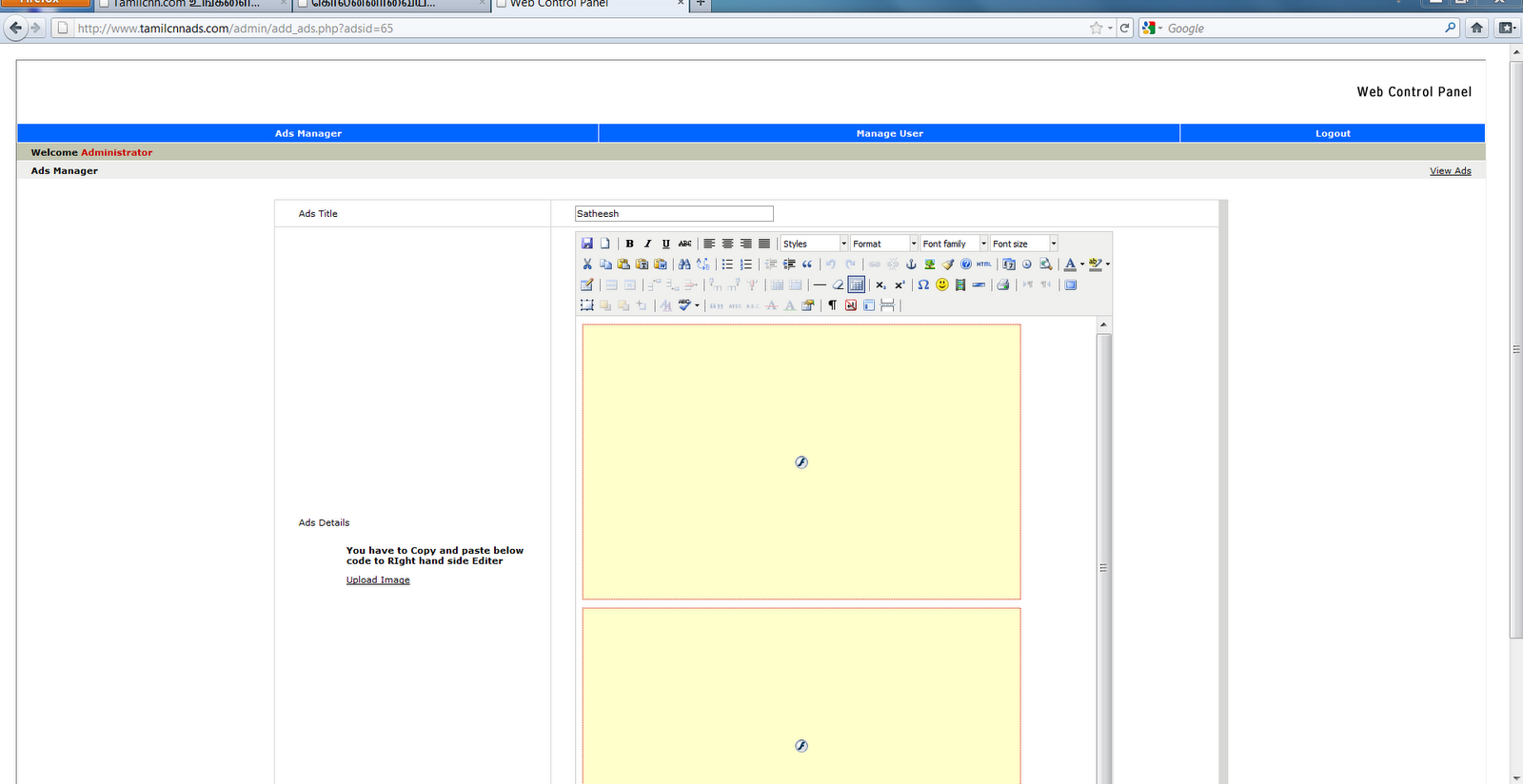Click the Paste clipboard icon
This screenshot has width=1523, height=784.
[x=623, y=265]
